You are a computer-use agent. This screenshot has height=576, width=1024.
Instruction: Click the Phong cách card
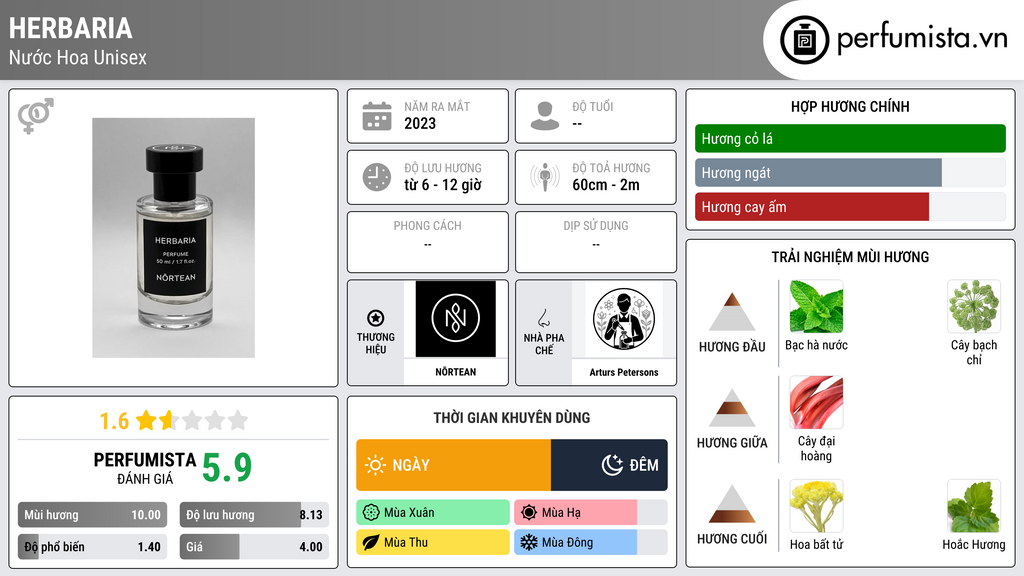428,242
